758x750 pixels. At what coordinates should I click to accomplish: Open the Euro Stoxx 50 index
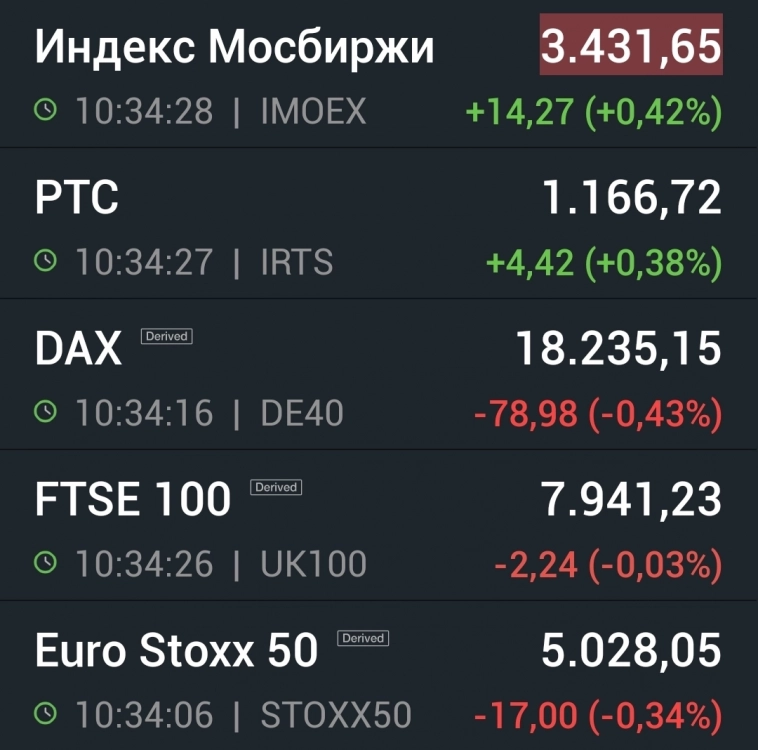coord(176,651)
